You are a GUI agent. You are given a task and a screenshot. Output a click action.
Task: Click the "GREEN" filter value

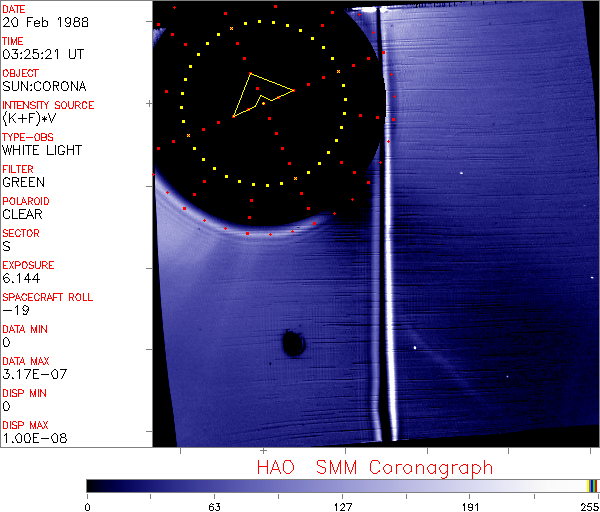[23, 182]
